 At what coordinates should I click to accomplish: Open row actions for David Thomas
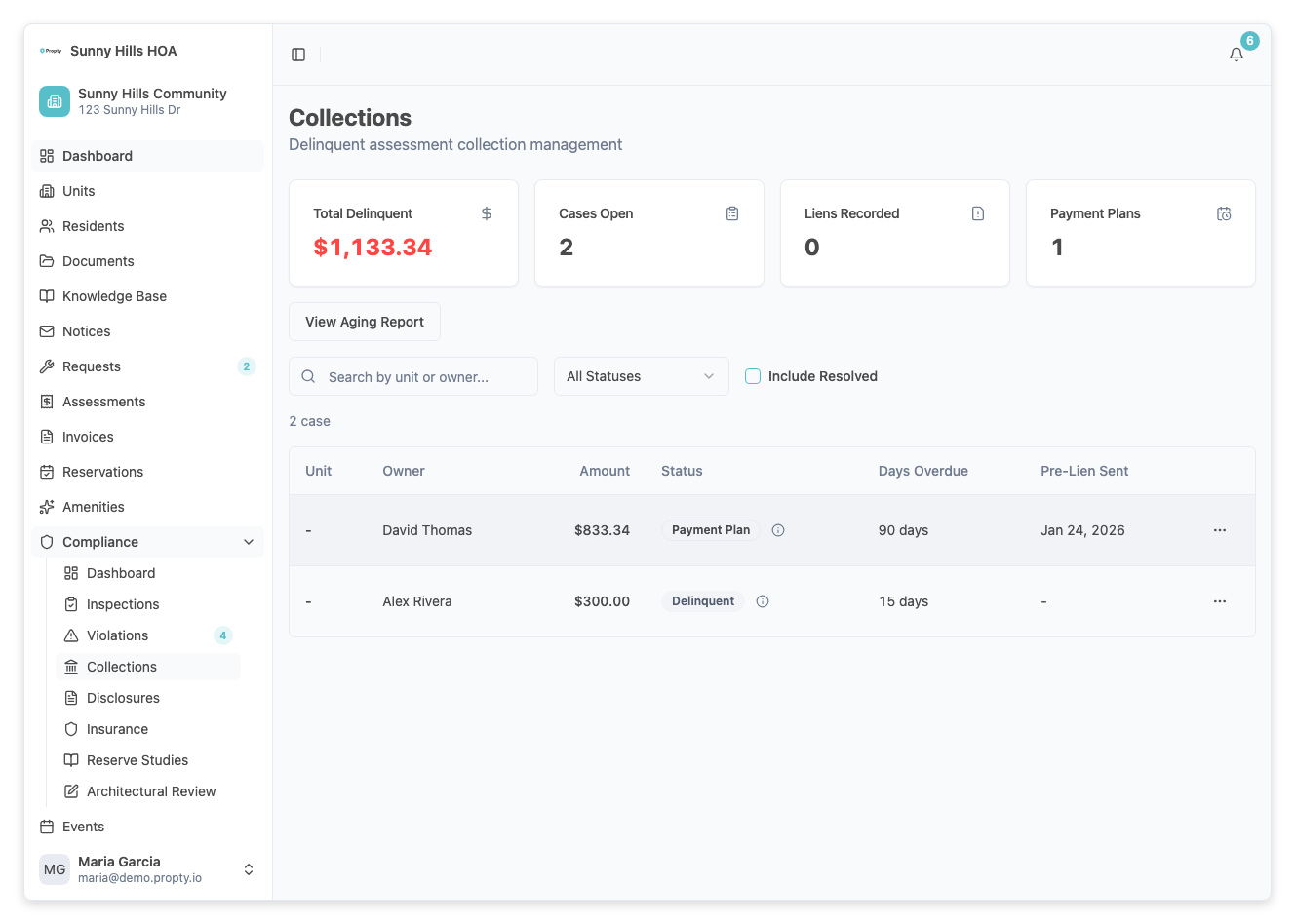click(1220, 530)
